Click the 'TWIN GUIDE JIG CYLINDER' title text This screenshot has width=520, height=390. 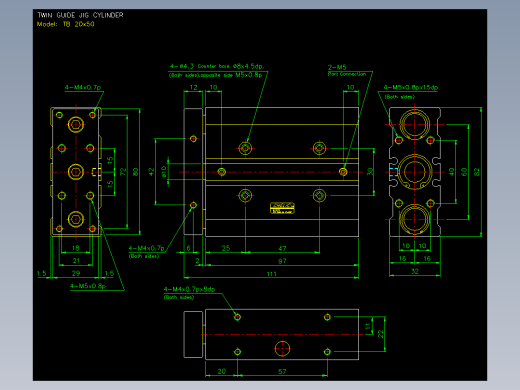[x=80, y=15]
